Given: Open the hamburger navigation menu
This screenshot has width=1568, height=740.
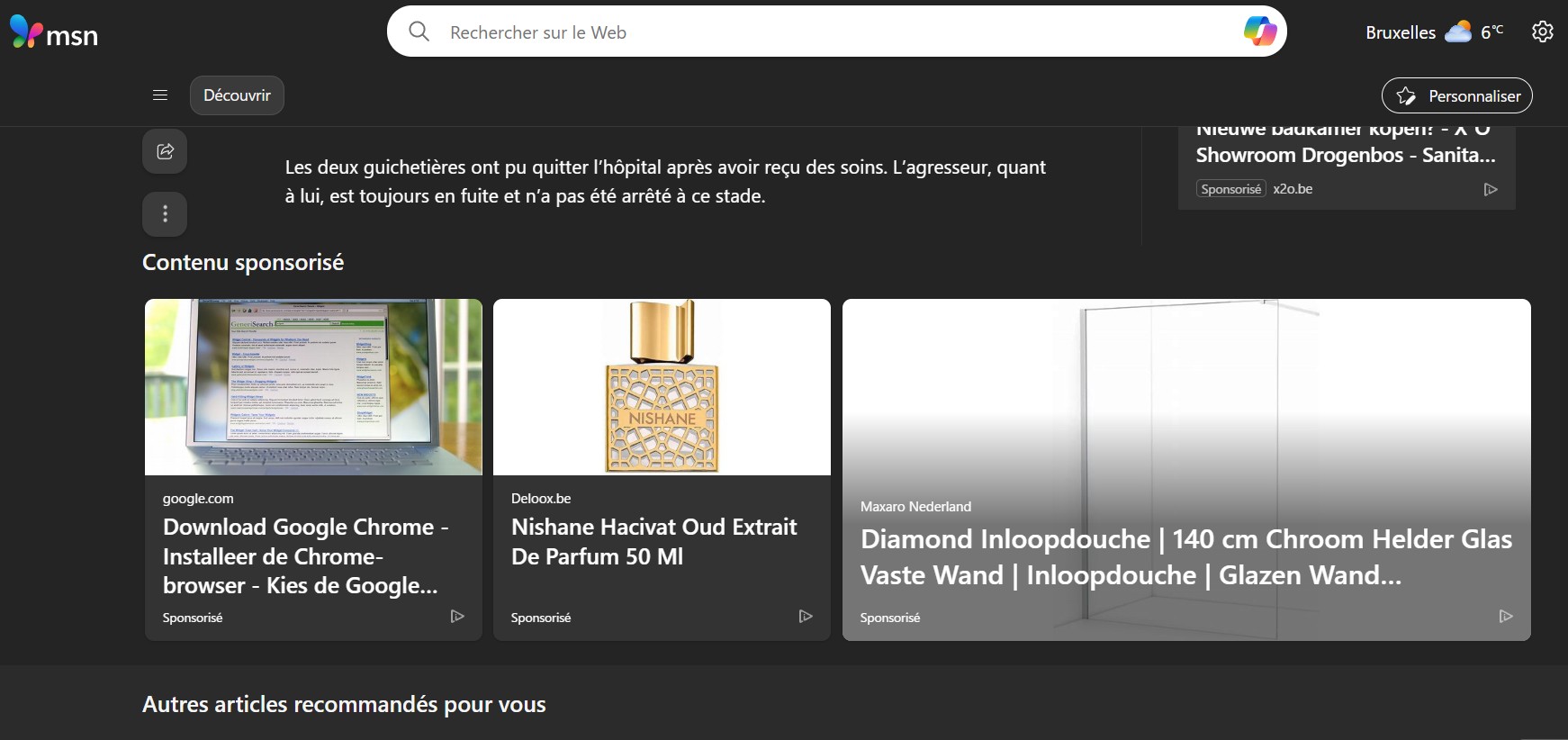Looking at the screenshot, I should (x=160, y=95).
